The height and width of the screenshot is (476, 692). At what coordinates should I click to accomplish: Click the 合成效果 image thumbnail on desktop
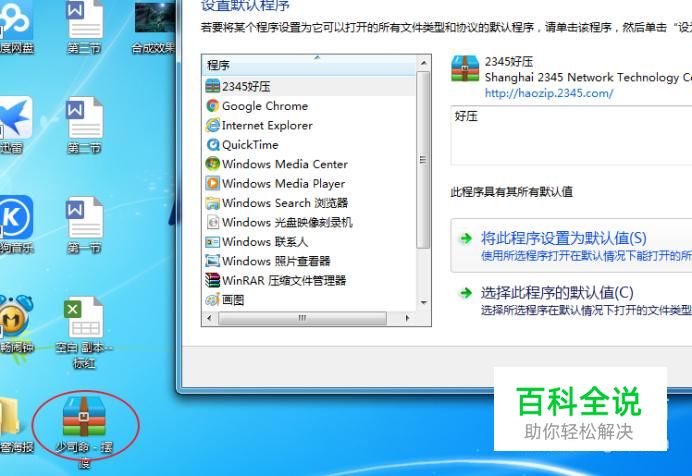tap(155, 18)
